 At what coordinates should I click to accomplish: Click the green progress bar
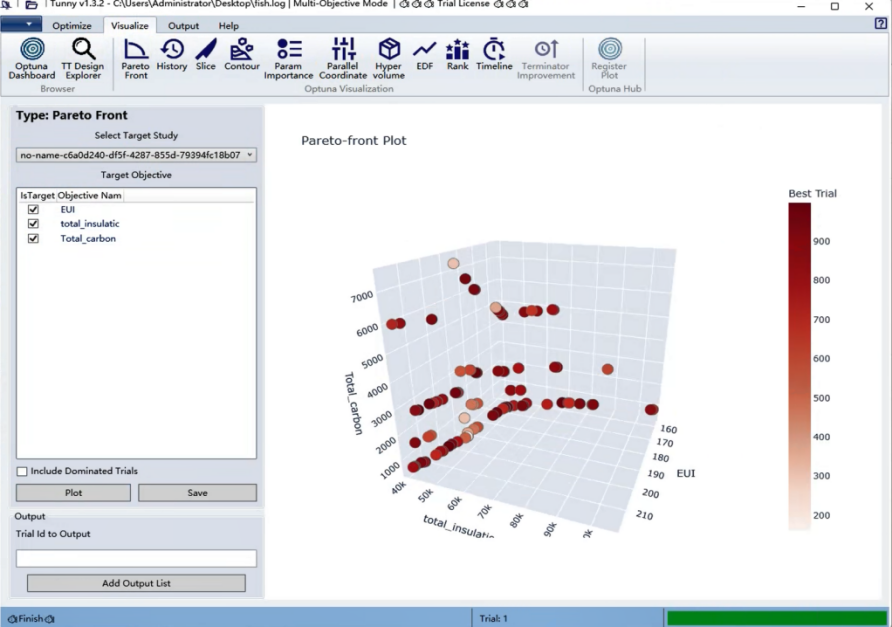(x=777, y=618)
